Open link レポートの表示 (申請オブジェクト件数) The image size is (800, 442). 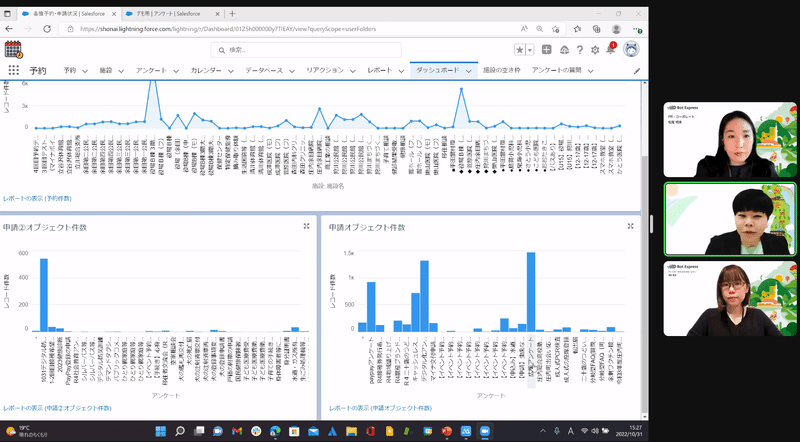tap(380, 408)
